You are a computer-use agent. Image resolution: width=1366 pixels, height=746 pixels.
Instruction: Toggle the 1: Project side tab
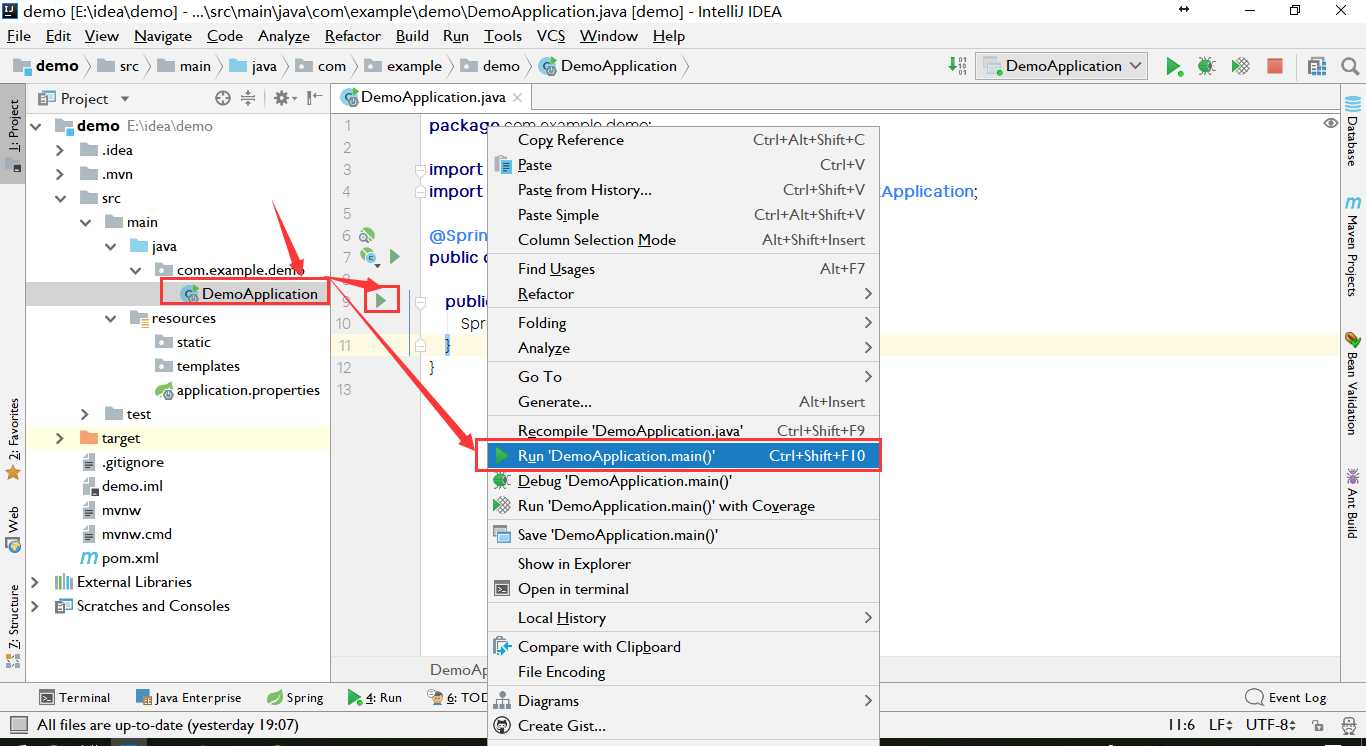(13, 136)
